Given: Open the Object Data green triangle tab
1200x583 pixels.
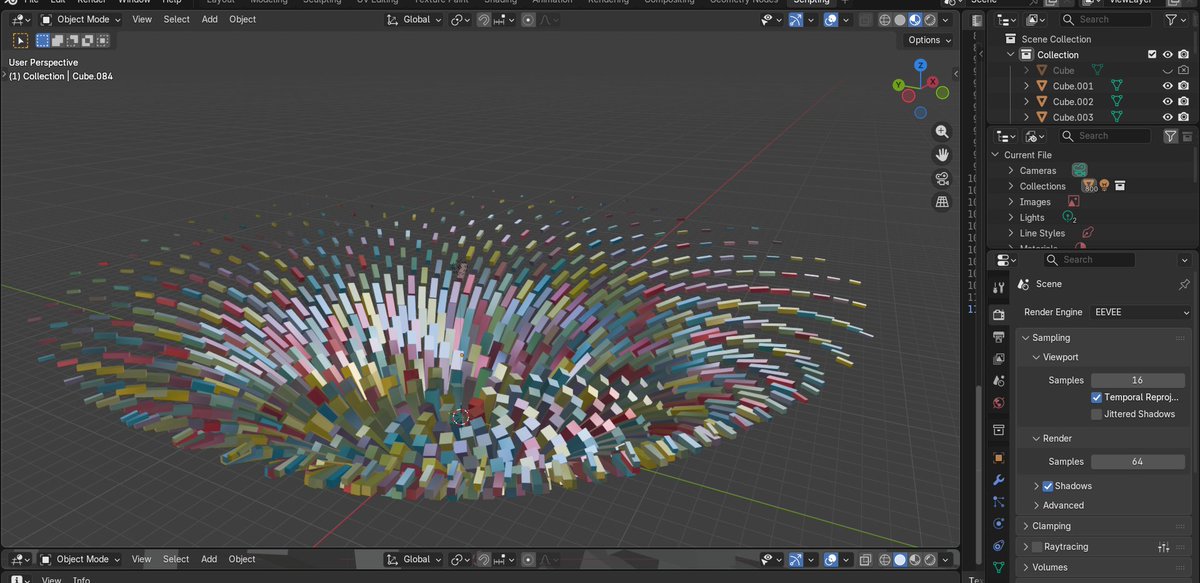Looking at the screenshot, I should (998, 567).
